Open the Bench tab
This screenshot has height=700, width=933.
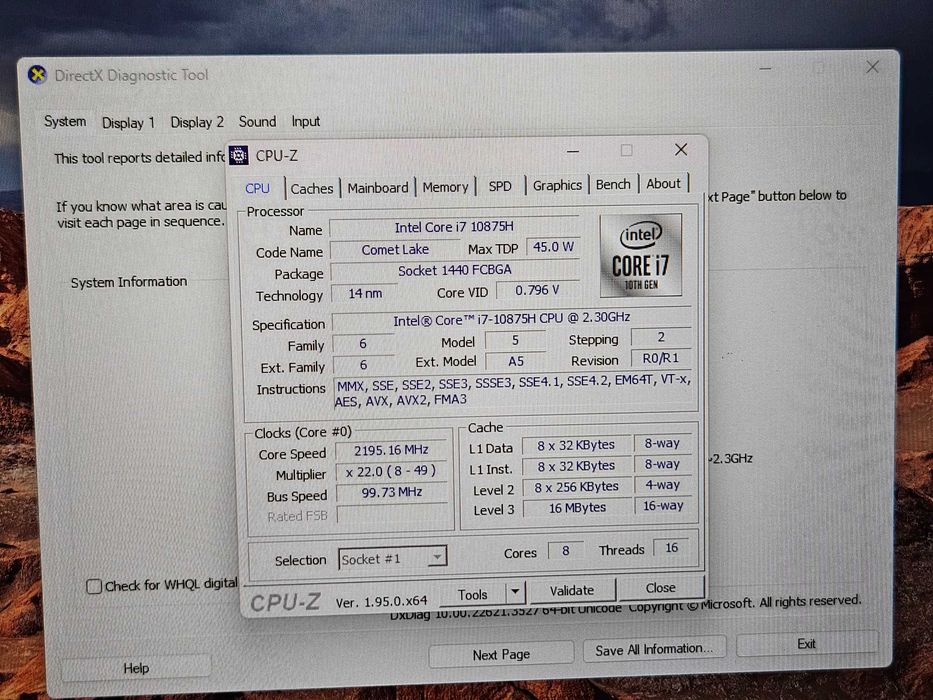[x=613, y=185]
